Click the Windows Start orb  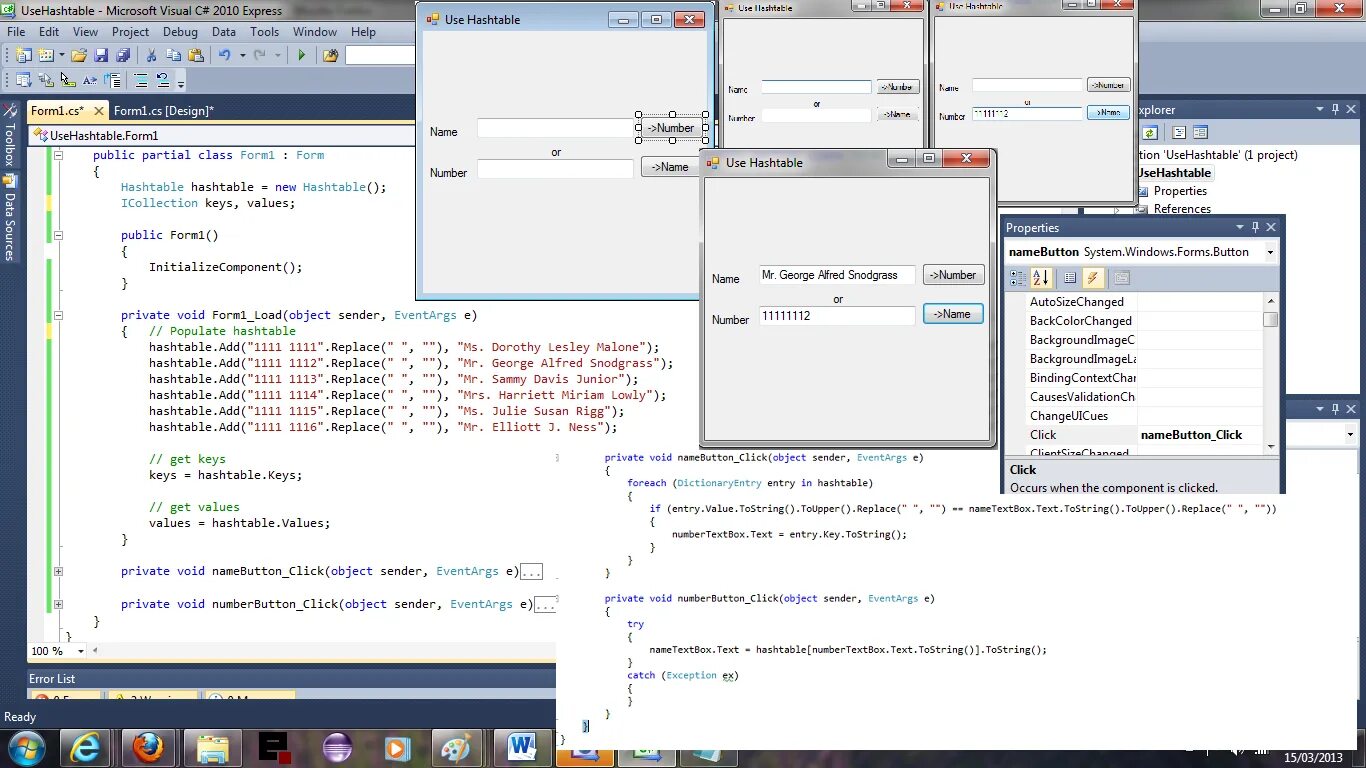(25, 747)
